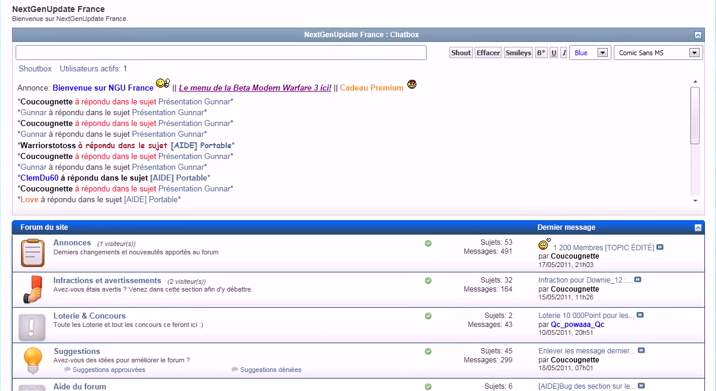The width and height of the screenshot is (716, 391).
Task: Open the Suggestions forum
Action: tap(77, 351)
